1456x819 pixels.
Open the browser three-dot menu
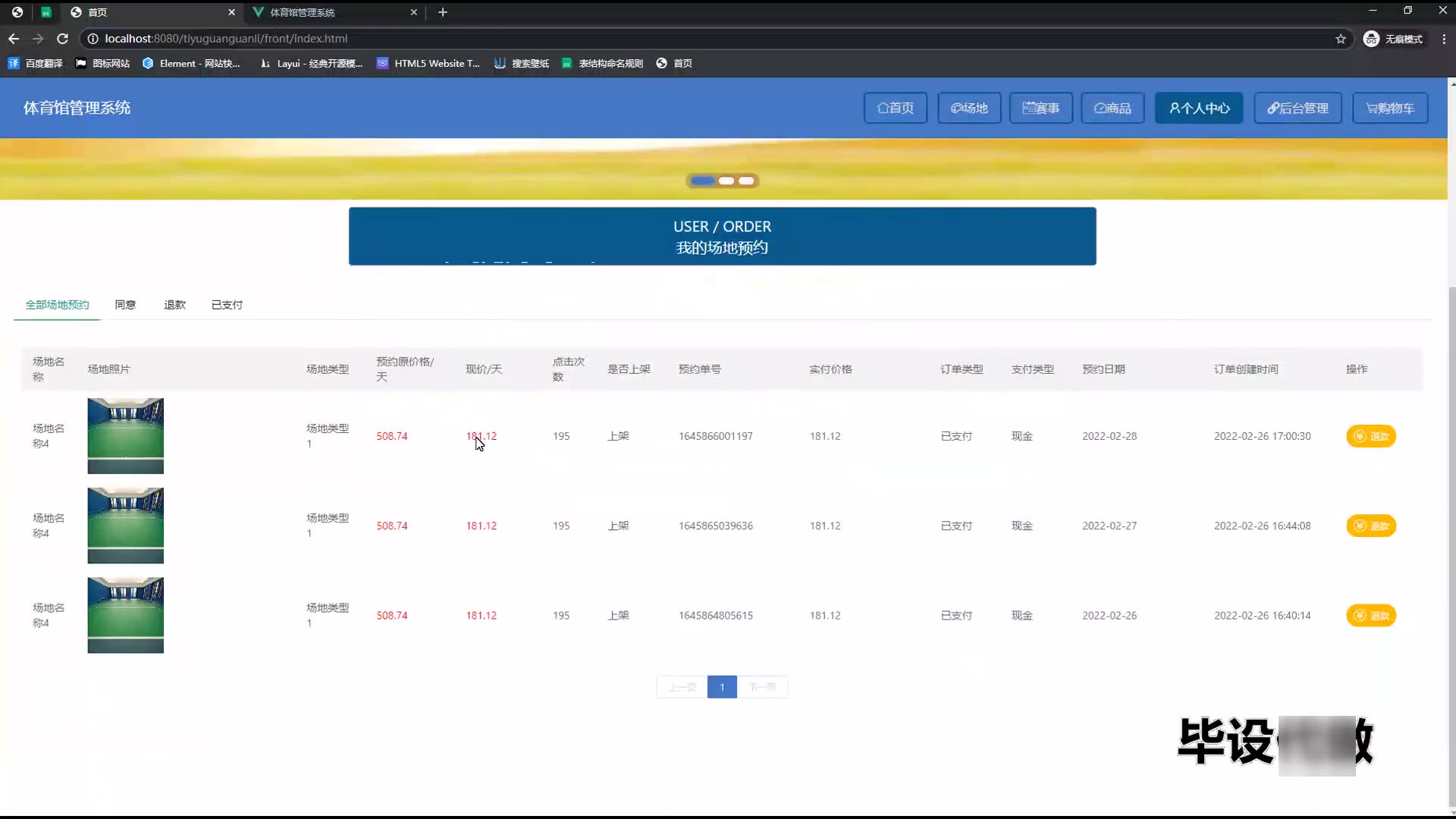click(1444, 39)
